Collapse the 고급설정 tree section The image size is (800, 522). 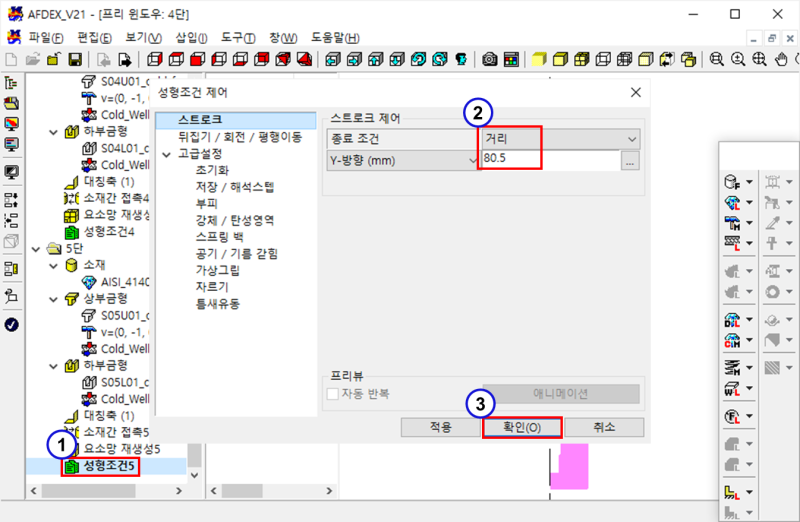pos(166,155)
